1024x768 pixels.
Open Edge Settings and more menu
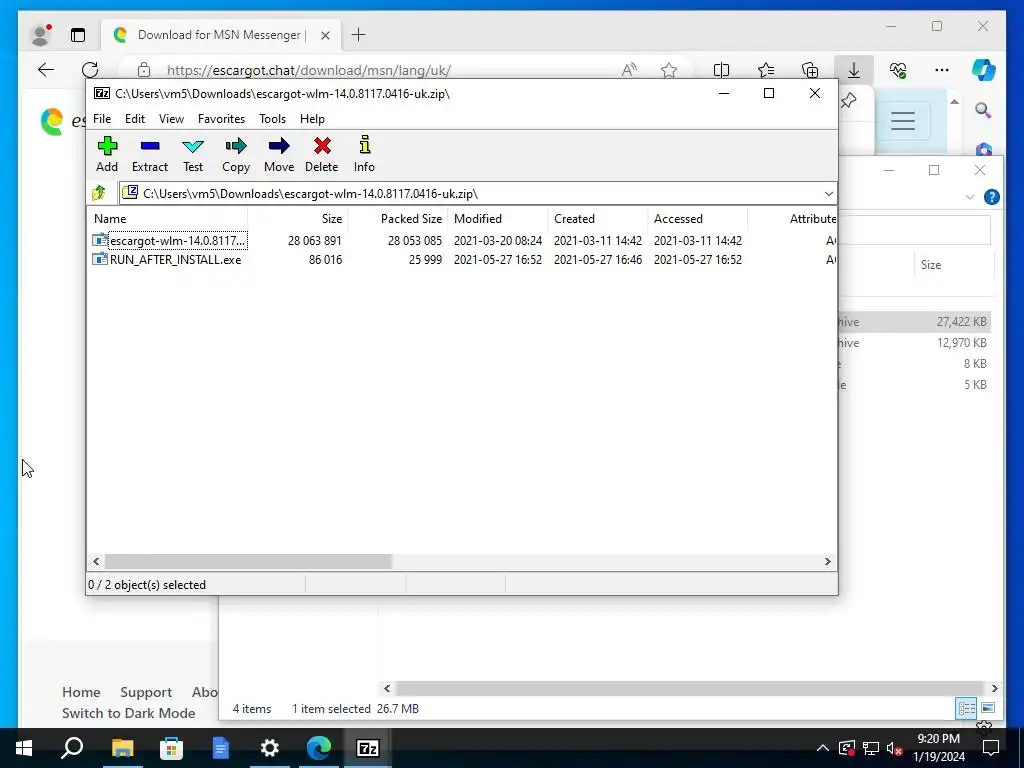pos(942,70)
